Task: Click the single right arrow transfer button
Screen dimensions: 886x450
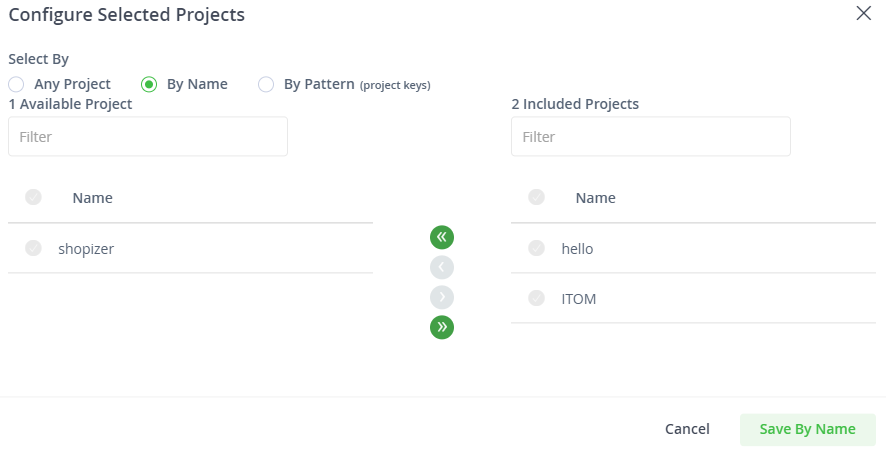Action: click(x=442, y=297)
